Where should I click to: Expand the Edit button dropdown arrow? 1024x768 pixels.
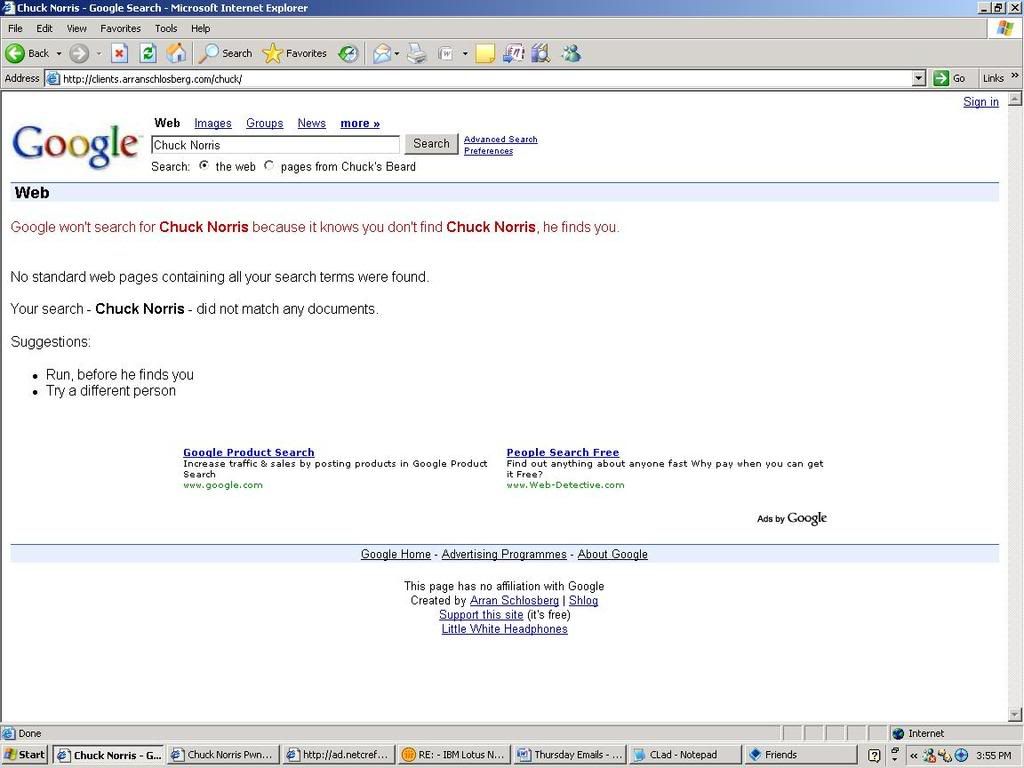[x=465, y=54]
